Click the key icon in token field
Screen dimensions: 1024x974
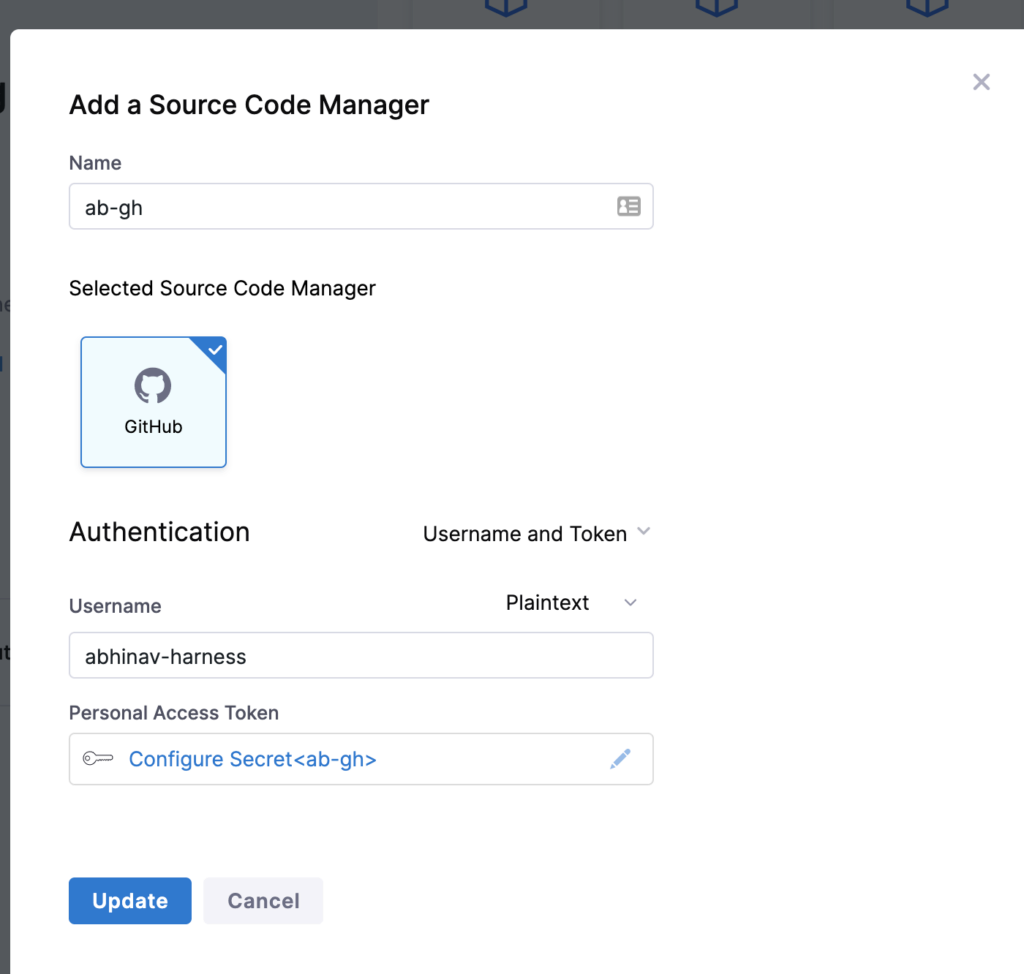click(x=98, y=758)
